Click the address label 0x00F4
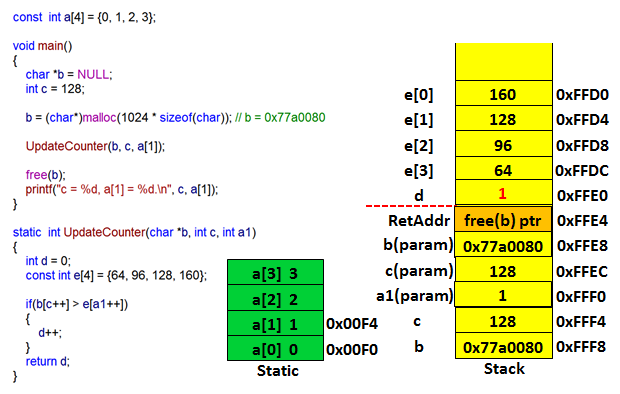Screen dimensions: 620x394 point(352,324)
